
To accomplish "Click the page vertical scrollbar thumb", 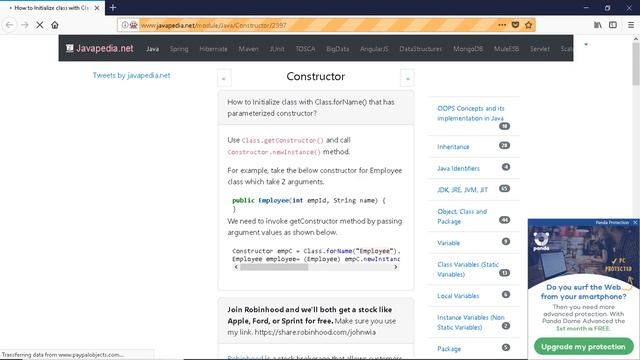I will click(636, 63).
